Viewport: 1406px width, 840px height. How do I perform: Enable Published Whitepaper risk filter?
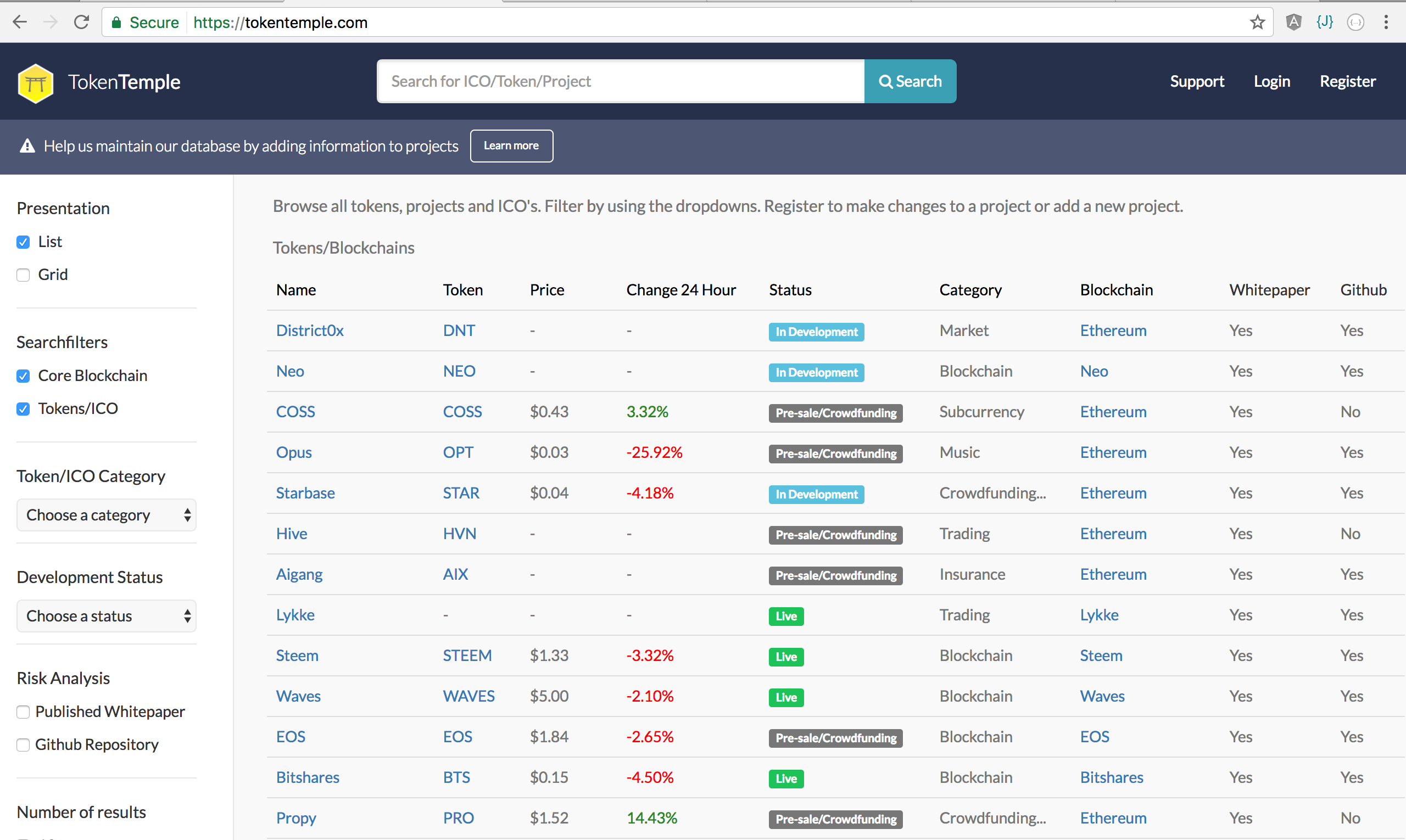click(23, 712)
